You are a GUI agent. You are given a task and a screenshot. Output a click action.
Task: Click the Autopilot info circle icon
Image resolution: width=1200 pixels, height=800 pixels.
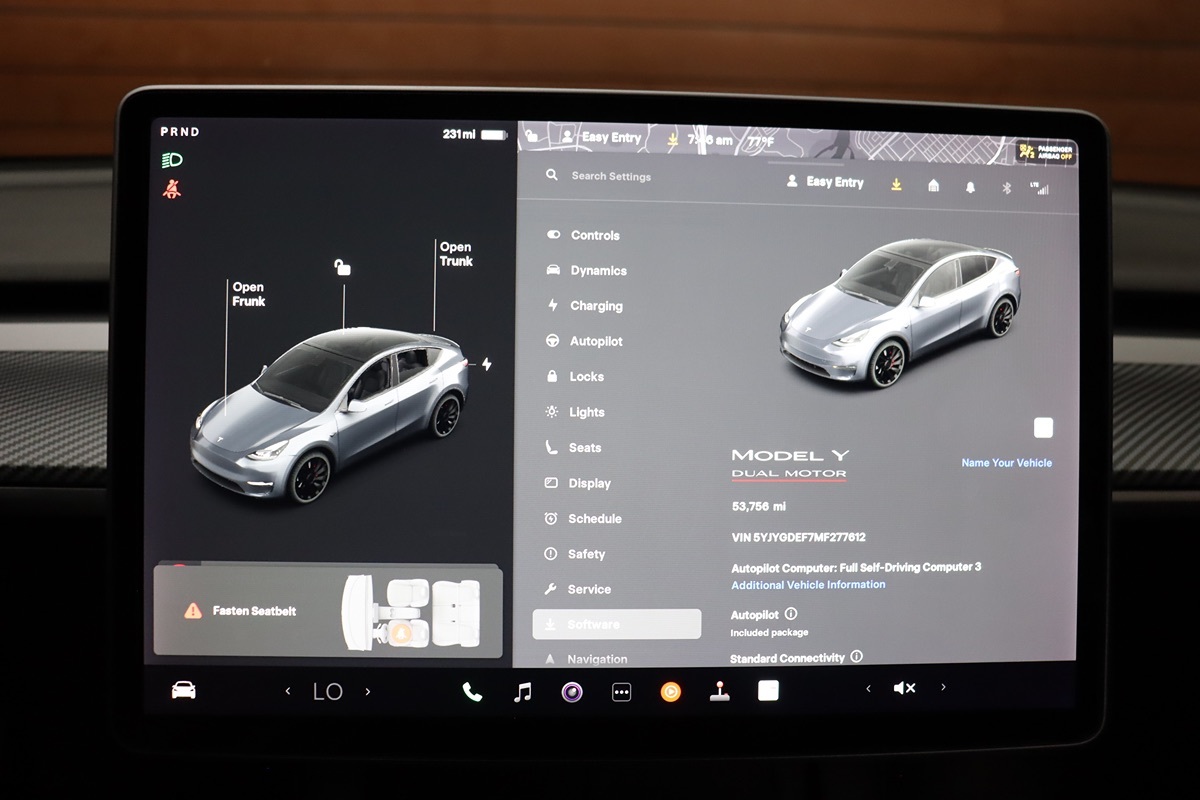tap(791, 614)
